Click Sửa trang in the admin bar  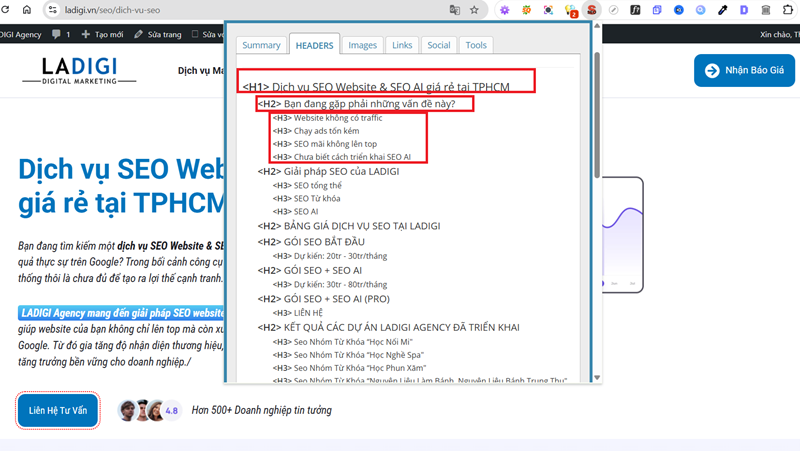click(158, 34)
